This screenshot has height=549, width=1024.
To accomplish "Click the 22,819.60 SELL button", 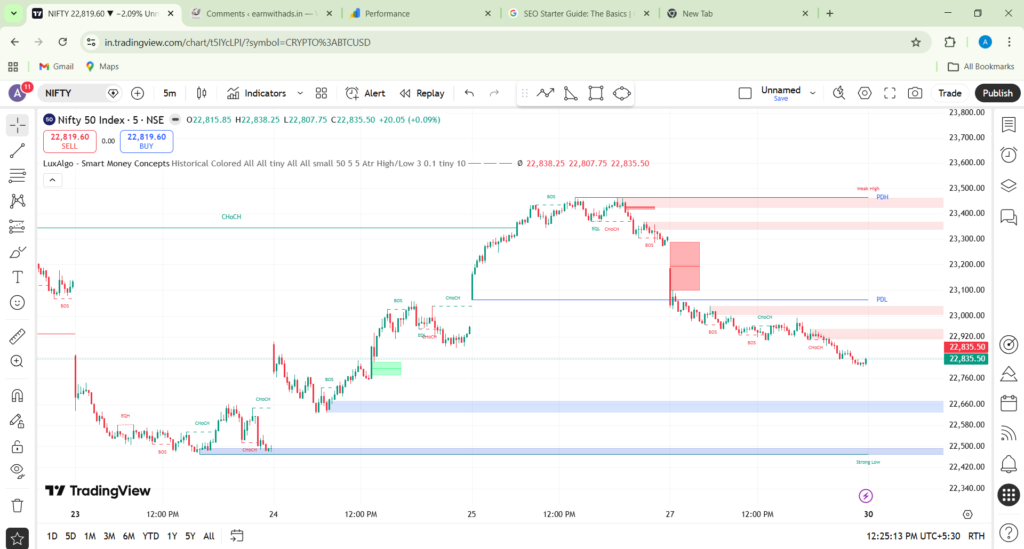I will 70,141.
